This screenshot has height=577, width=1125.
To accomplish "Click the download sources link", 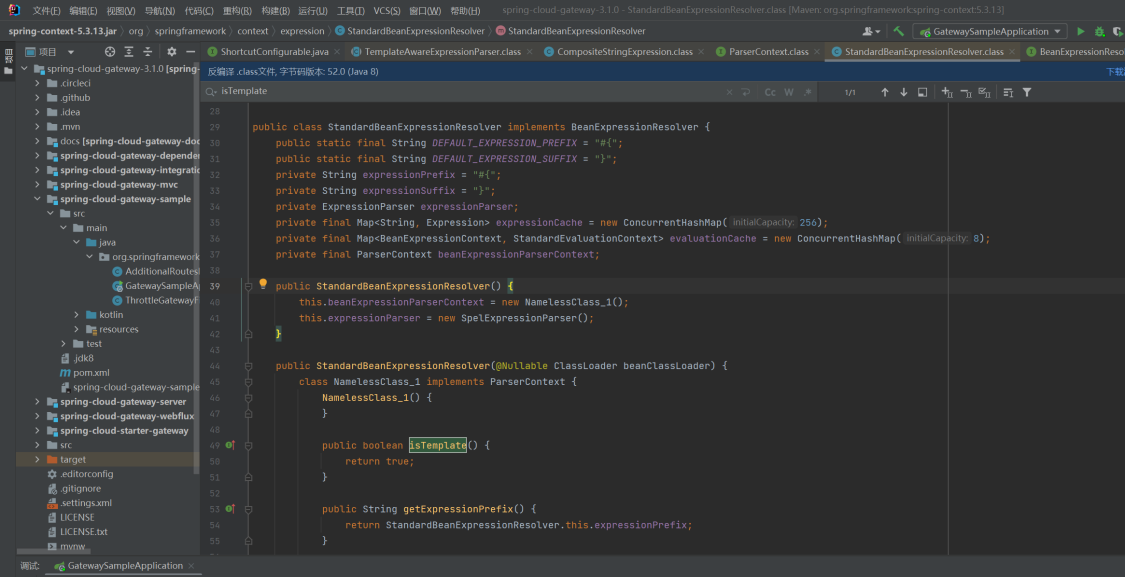I will coord(1115,72).
